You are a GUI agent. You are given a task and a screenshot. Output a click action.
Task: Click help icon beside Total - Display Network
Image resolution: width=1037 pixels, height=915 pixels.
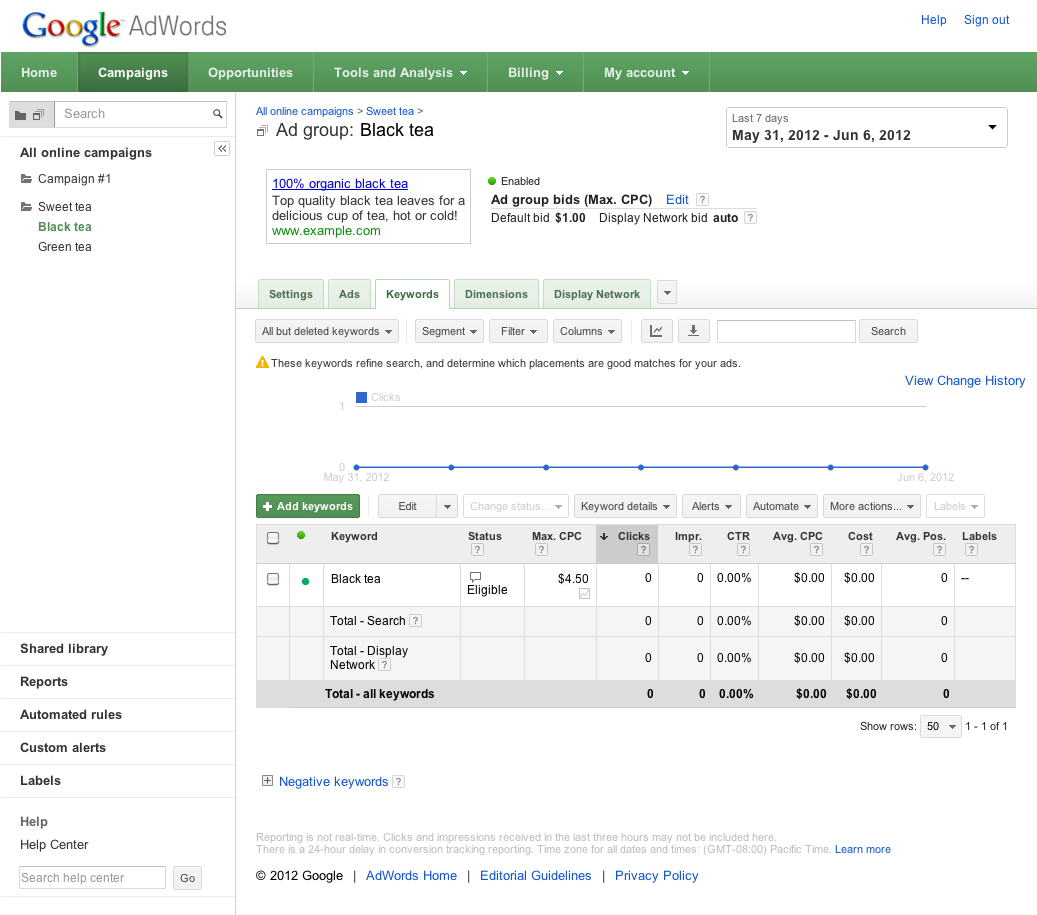385,665
